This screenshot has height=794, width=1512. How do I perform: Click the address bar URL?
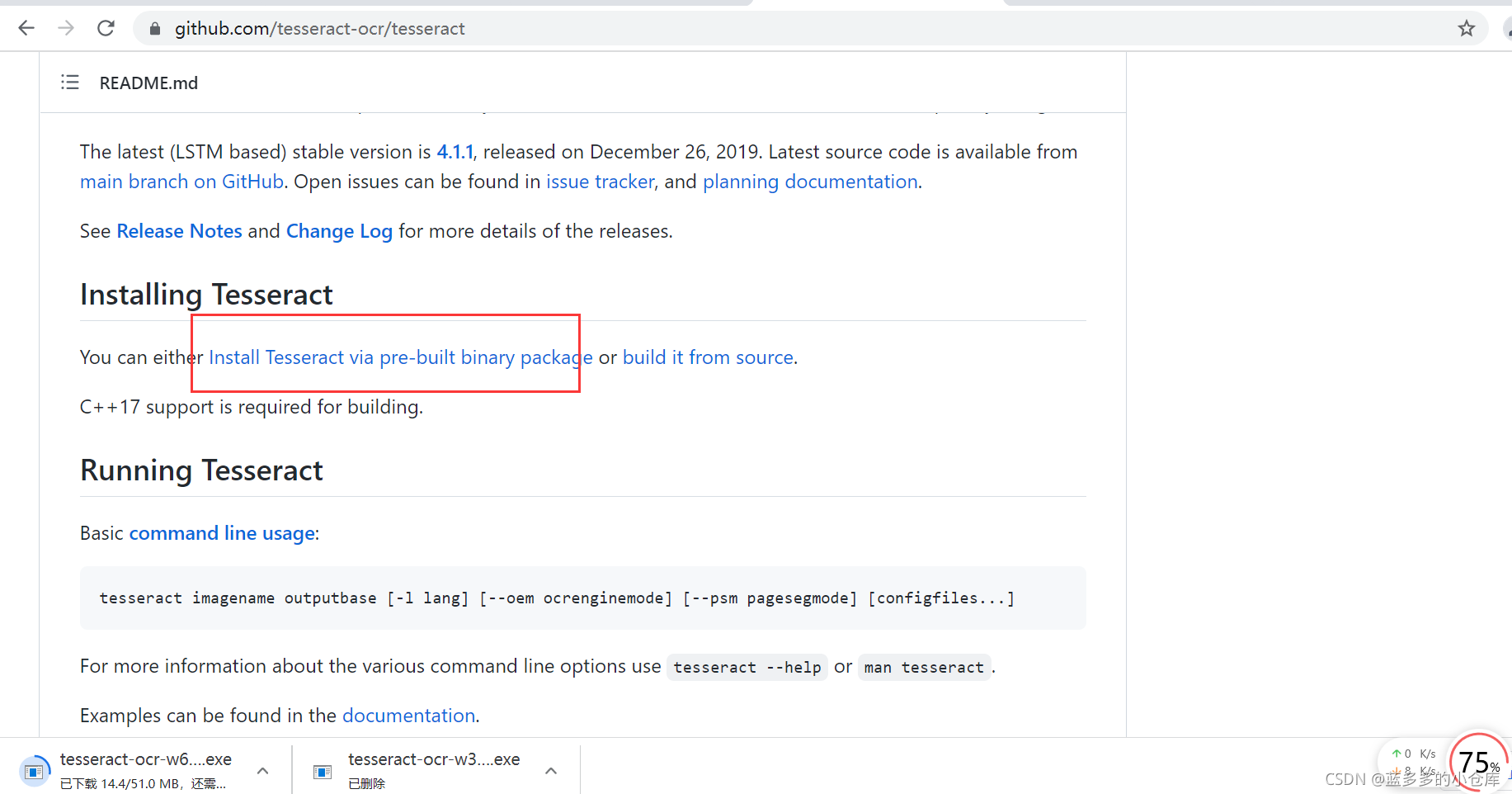[x=320, y=29]
